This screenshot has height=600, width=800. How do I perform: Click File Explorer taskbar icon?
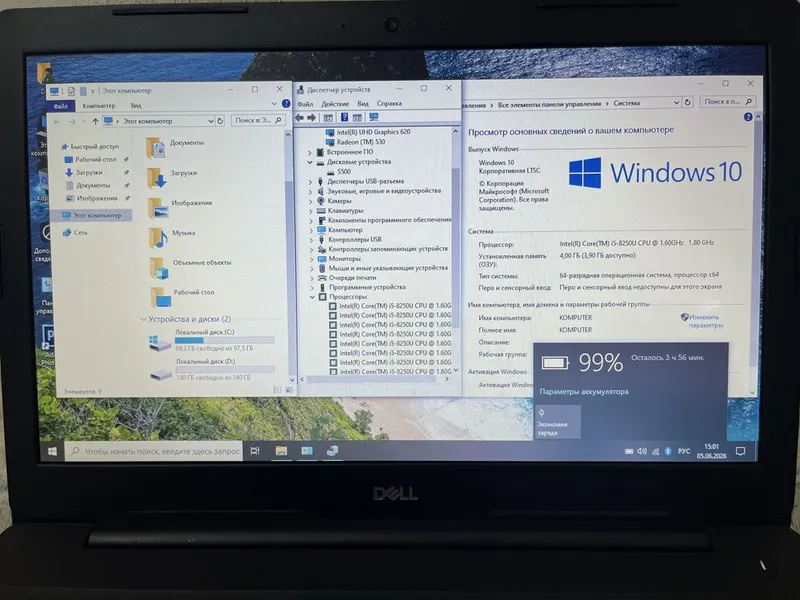[281, 451]
